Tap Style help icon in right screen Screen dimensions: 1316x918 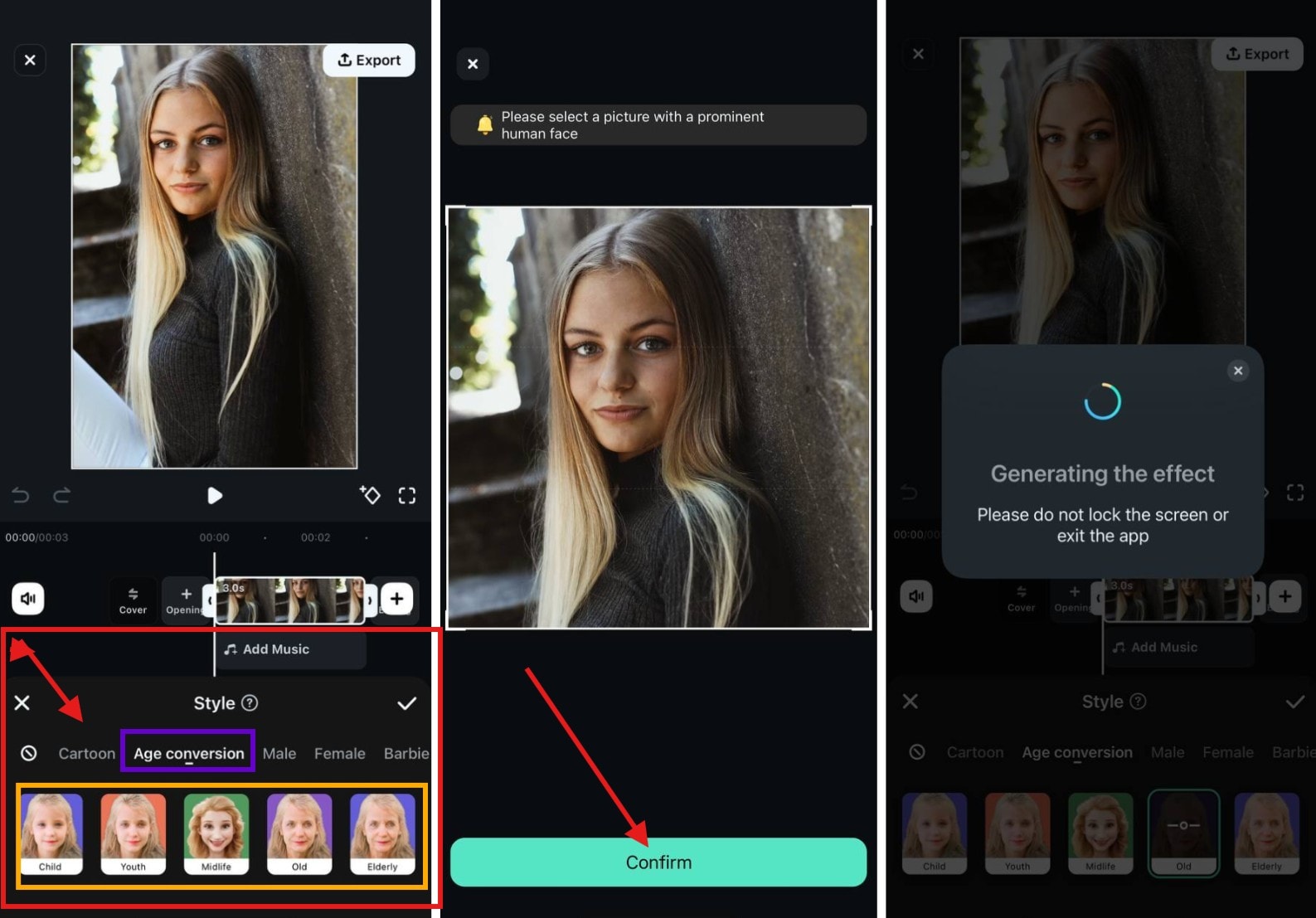point(1138,702)
